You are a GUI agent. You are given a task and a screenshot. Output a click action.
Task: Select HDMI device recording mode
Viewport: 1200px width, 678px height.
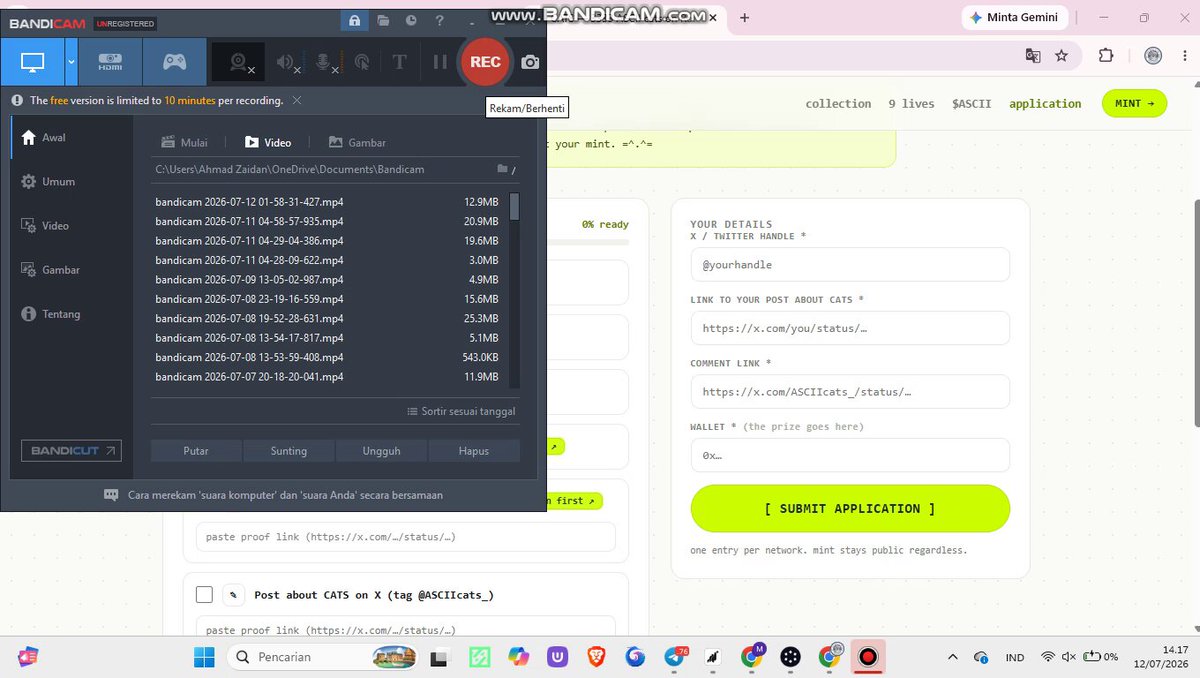click(x=110, y=62)
